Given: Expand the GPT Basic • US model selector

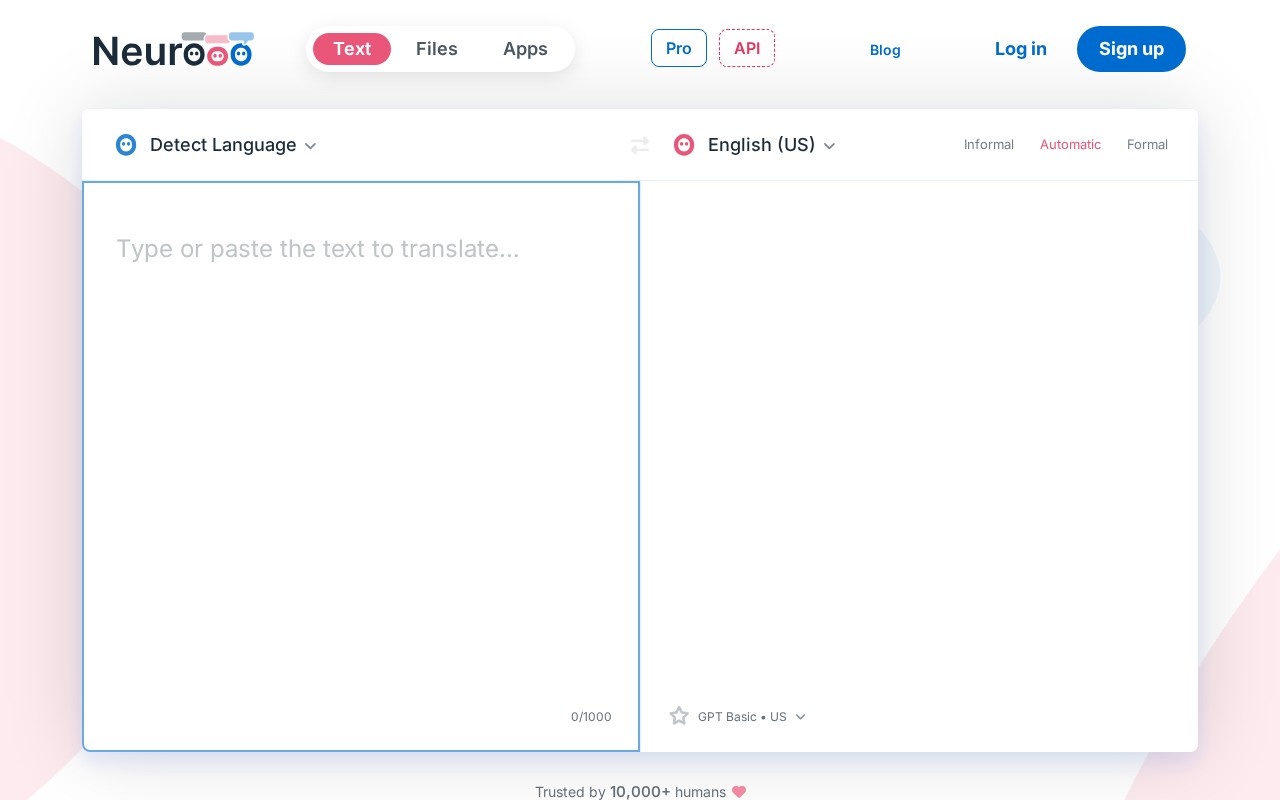Looking at the screenshot, I should 751,717.
